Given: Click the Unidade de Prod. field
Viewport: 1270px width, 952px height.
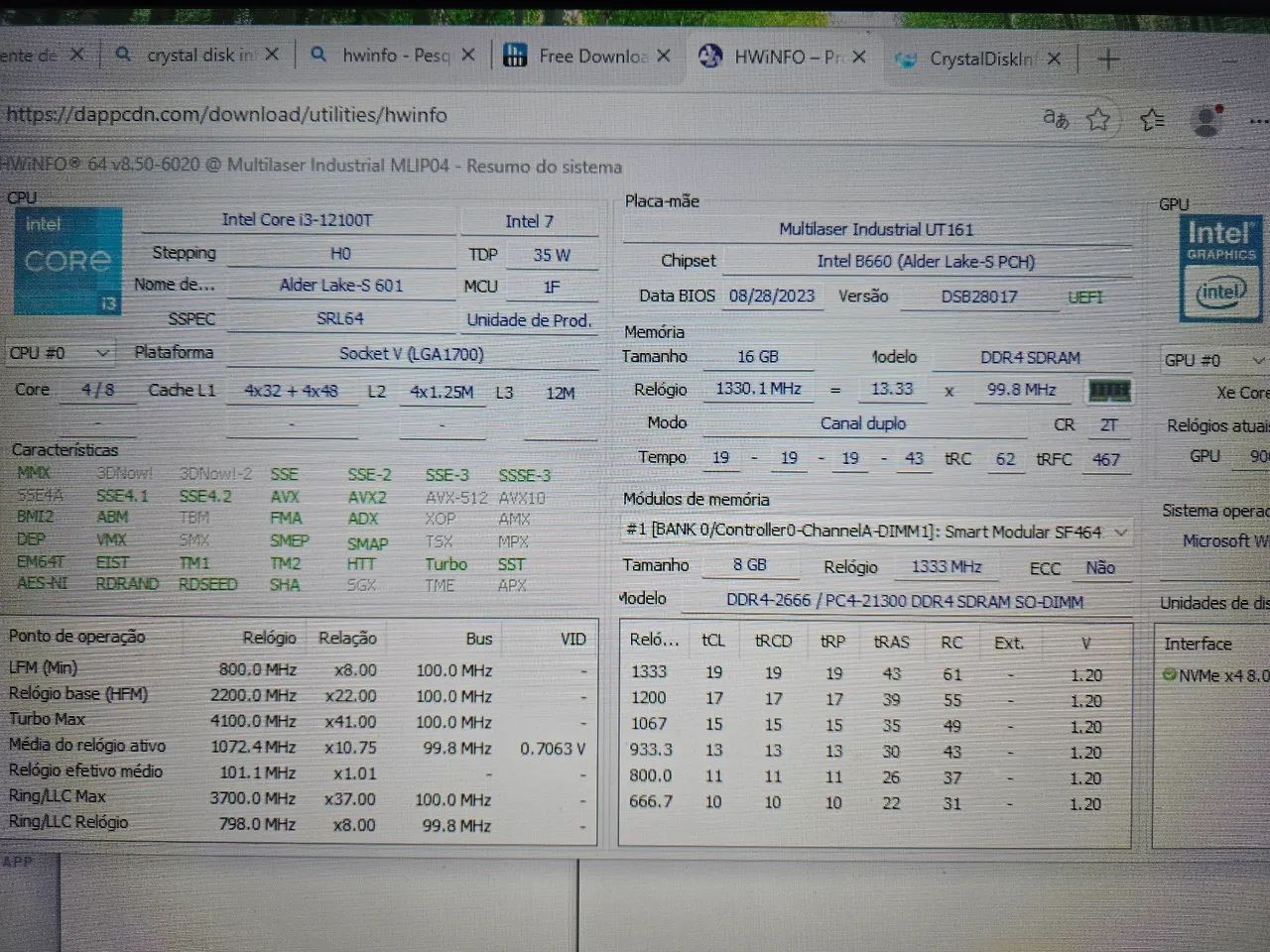Looking at the screenshot, I should tap(529, 320).
